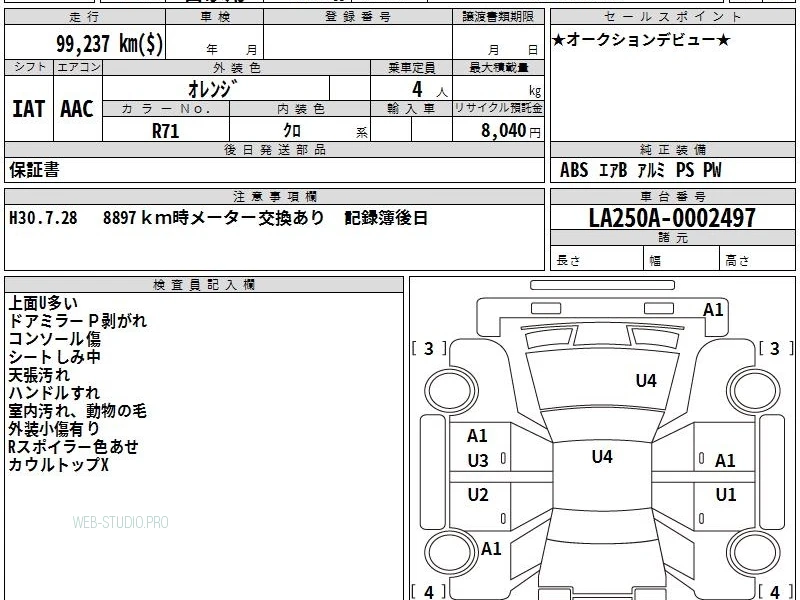The height and width of the screenshot is (600, 800).
Task: Click the U1 mark on right rear door
Action: point(726,494)
